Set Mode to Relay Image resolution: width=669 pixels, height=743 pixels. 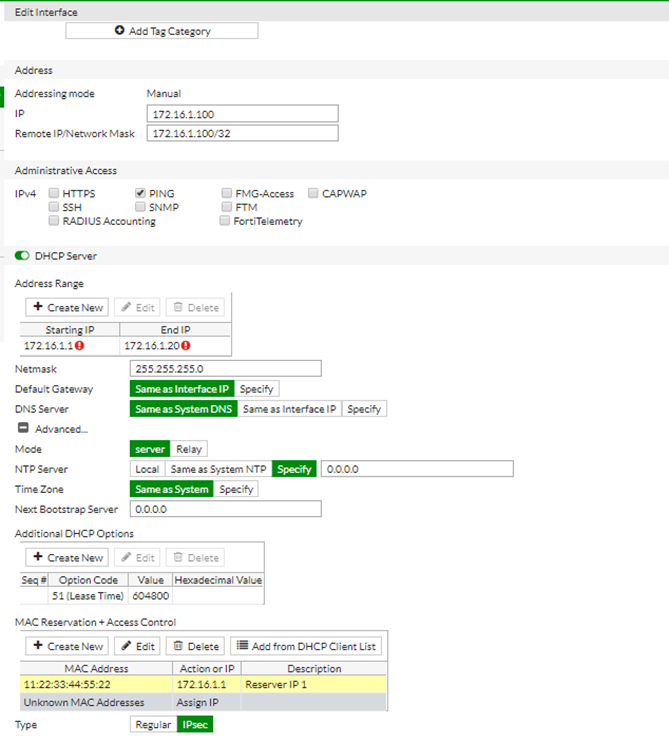189,449
